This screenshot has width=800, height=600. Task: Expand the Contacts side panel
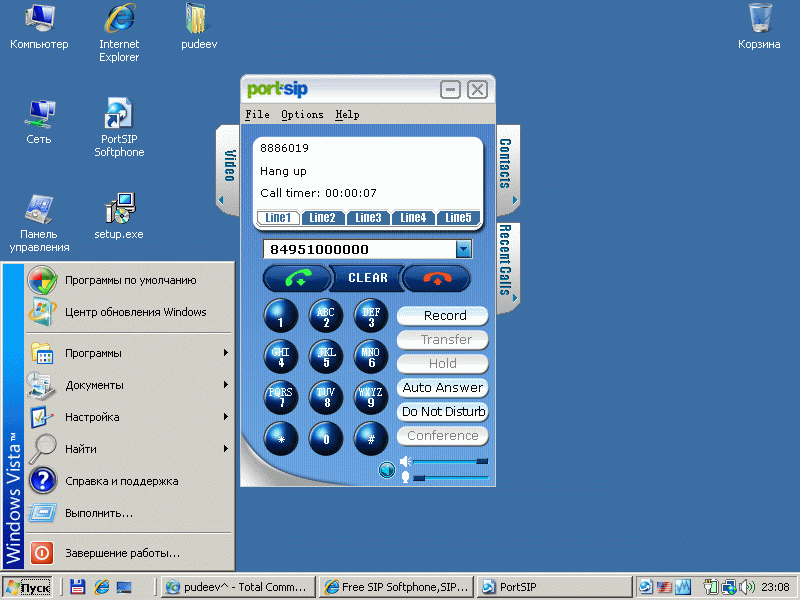(x=508, y=170)
